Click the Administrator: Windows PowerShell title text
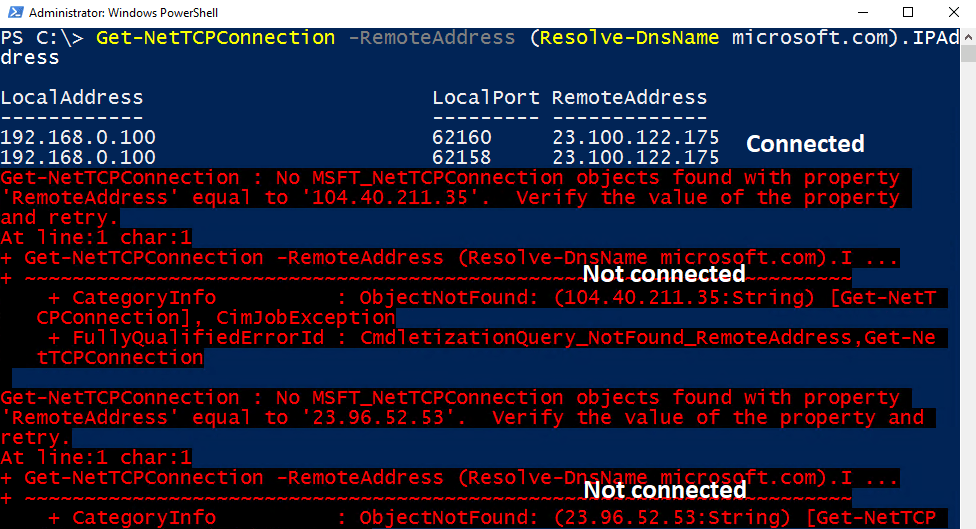 tap(123, 13)
